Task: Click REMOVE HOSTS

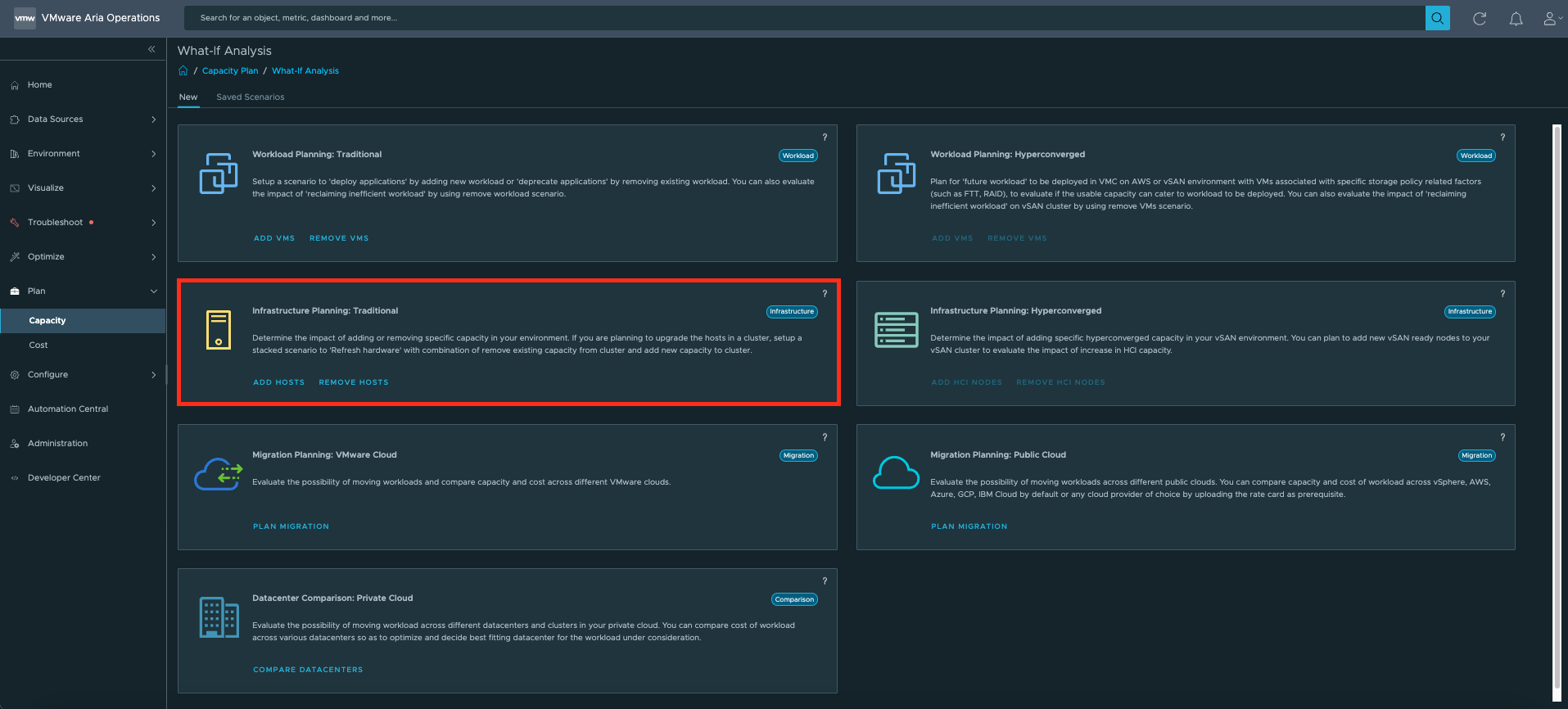Action: (354, 382)
